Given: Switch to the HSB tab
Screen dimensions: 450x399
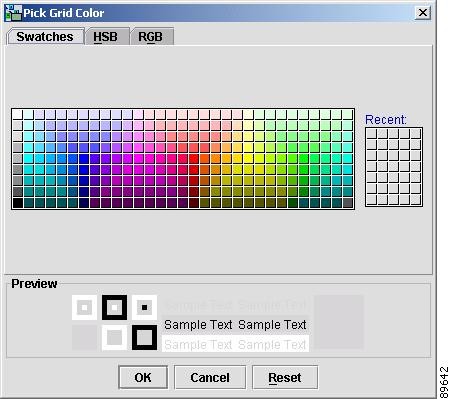Looking at the screenshot, I should (106, 36).
